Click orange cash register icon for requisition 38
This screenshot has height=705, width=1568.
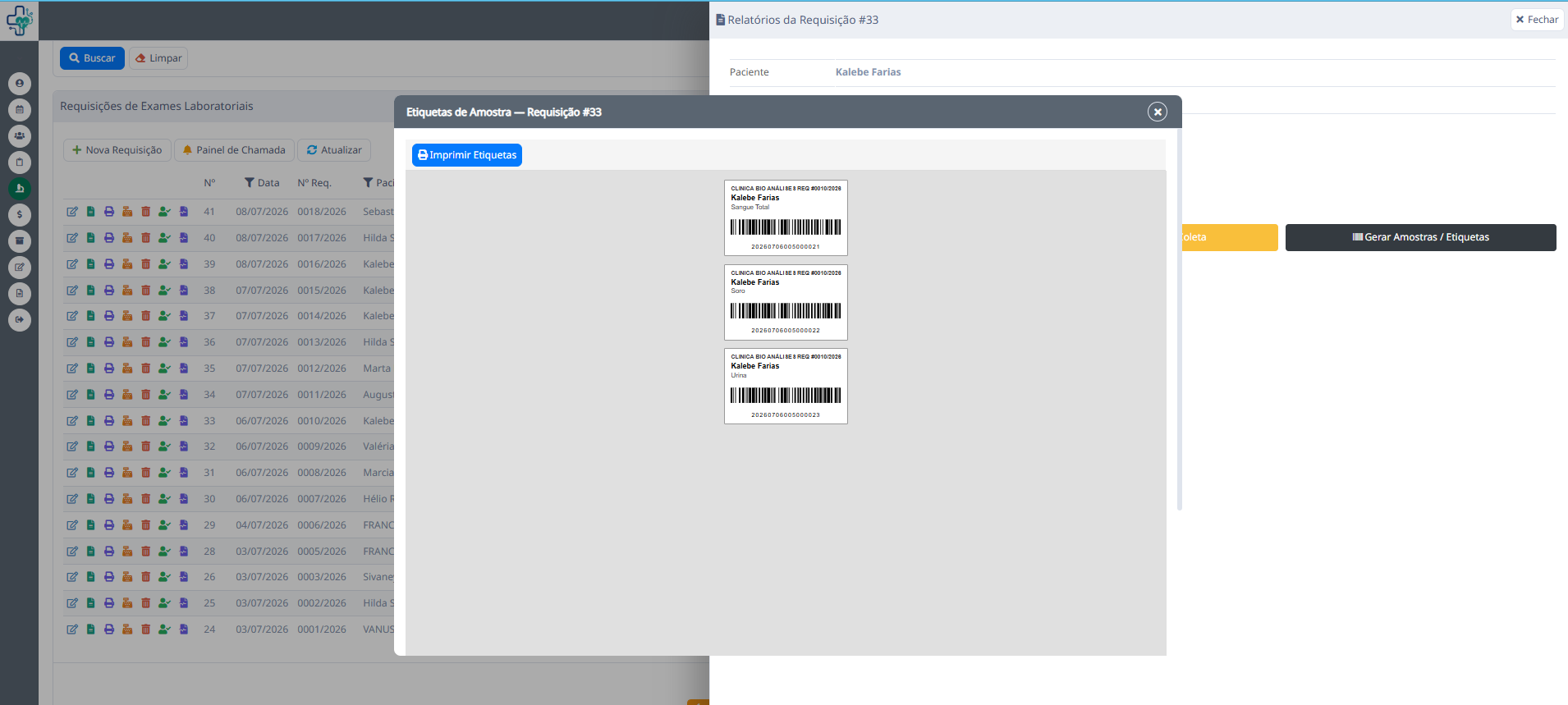(x=127, y=291)
